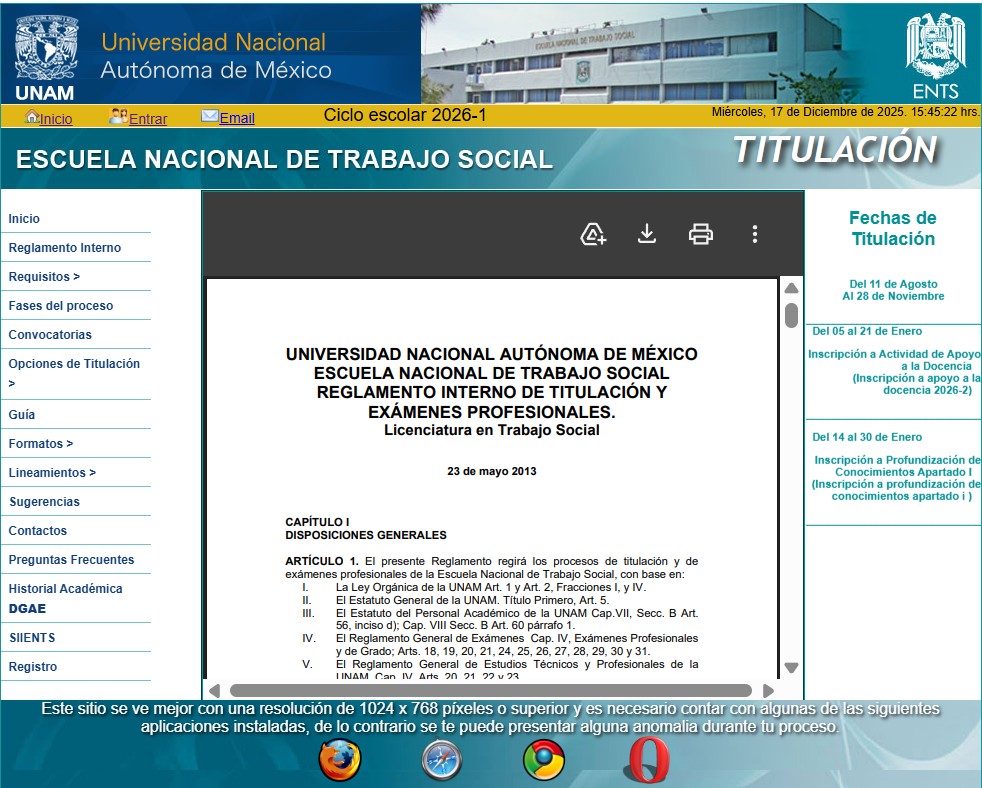Viewport: 982px width, 788px height.
Task: Open the Guía page
Action: 22,415
